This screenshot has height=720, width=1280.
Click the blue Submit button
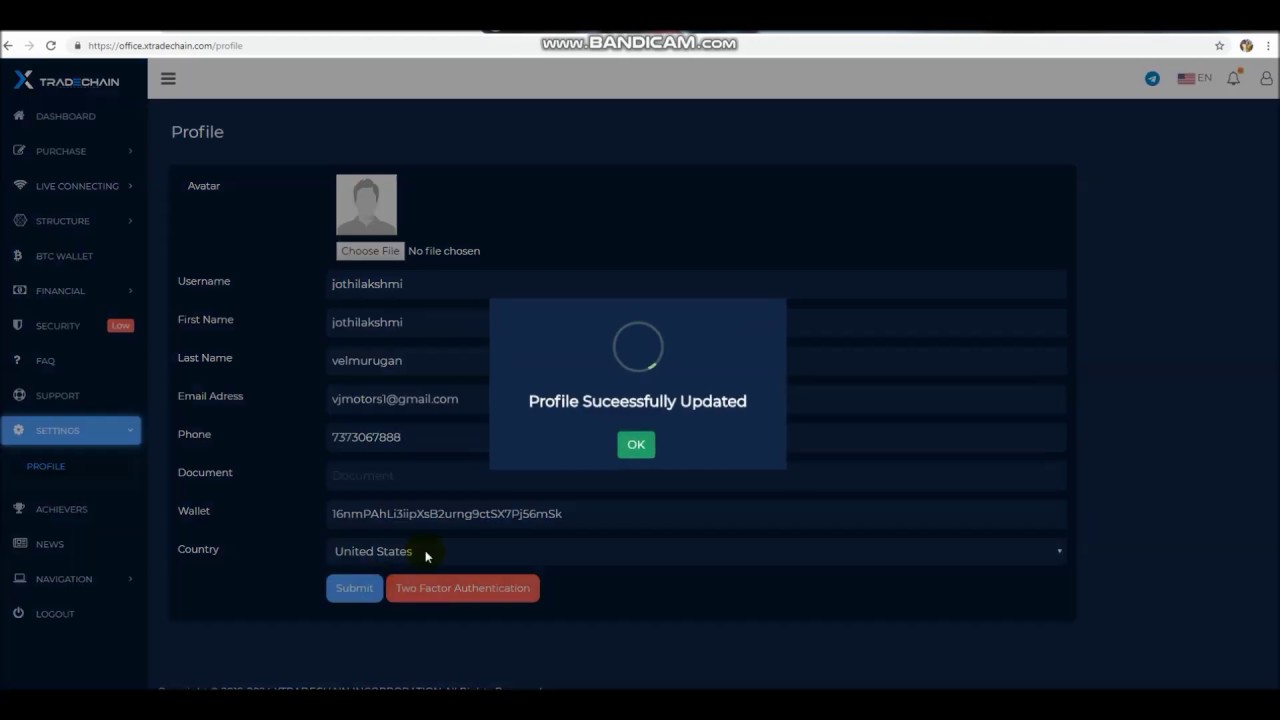coord(354,588)
